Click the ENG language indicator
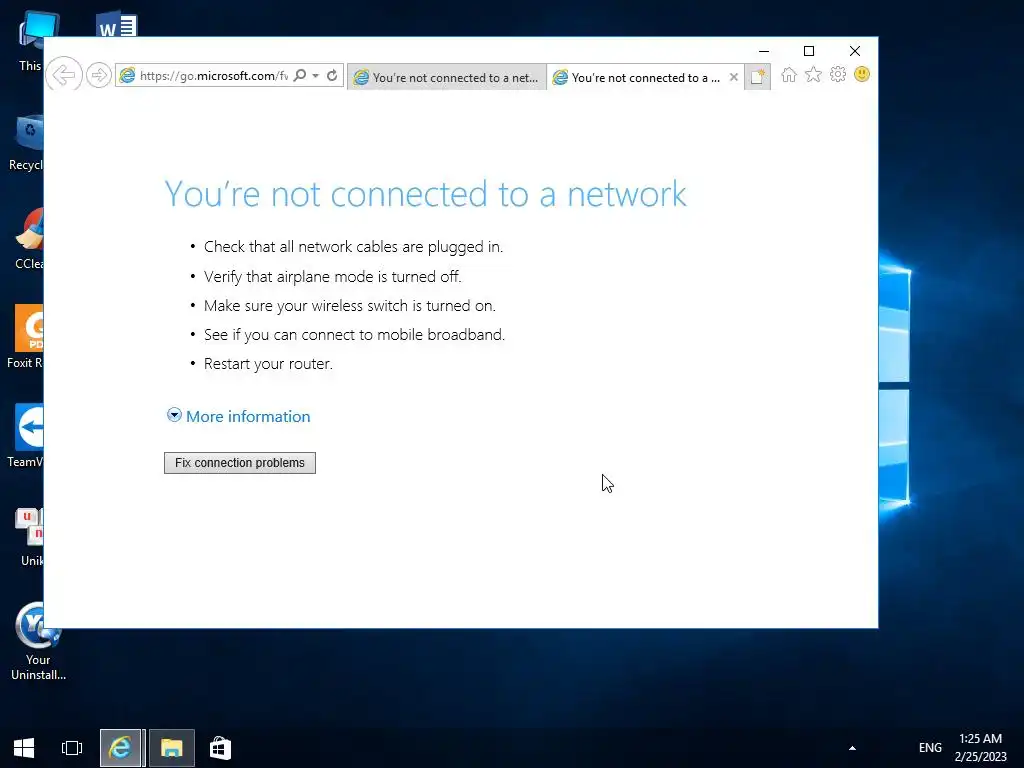Screen dimensions: 1024x768 point(930,748)
